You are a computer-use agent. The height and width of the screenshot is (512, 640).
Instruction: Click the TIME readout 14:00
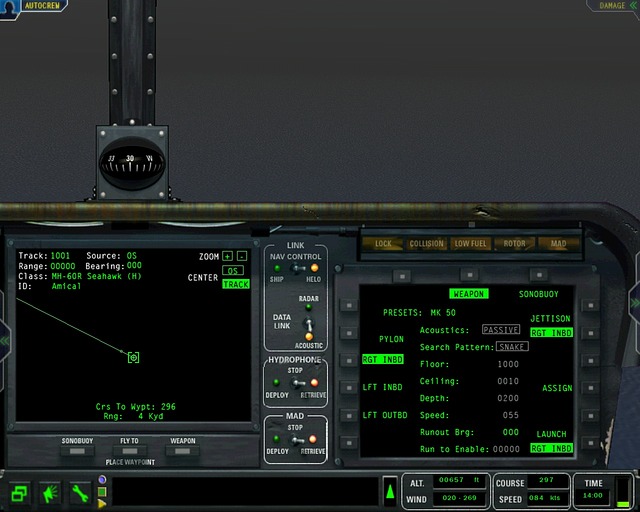click(x=593, y=496)
